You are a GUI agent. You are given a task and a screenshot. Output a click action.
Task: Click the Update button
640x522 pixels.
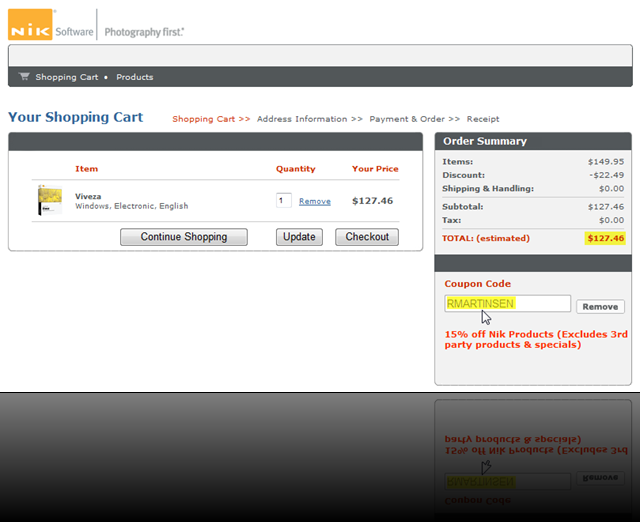[x=299, y=237]
